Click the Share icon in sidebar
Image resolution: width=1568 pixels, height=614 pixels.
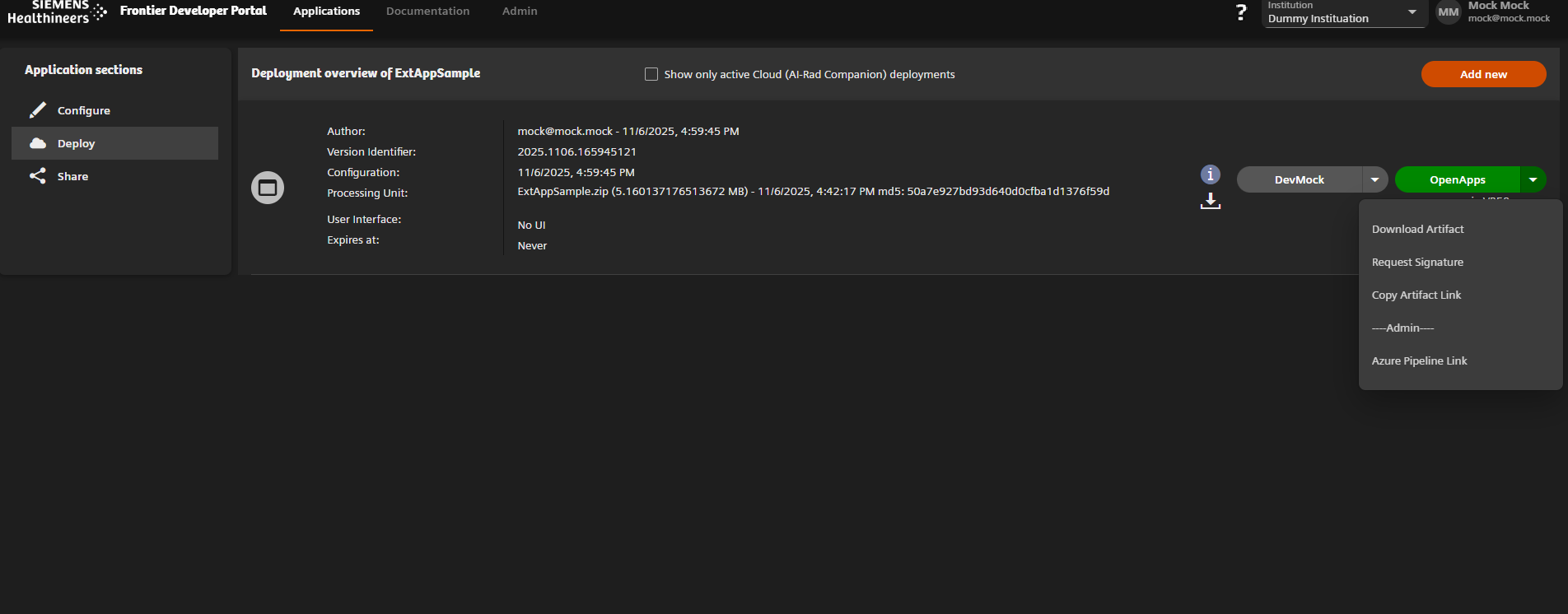click(38, 176)
